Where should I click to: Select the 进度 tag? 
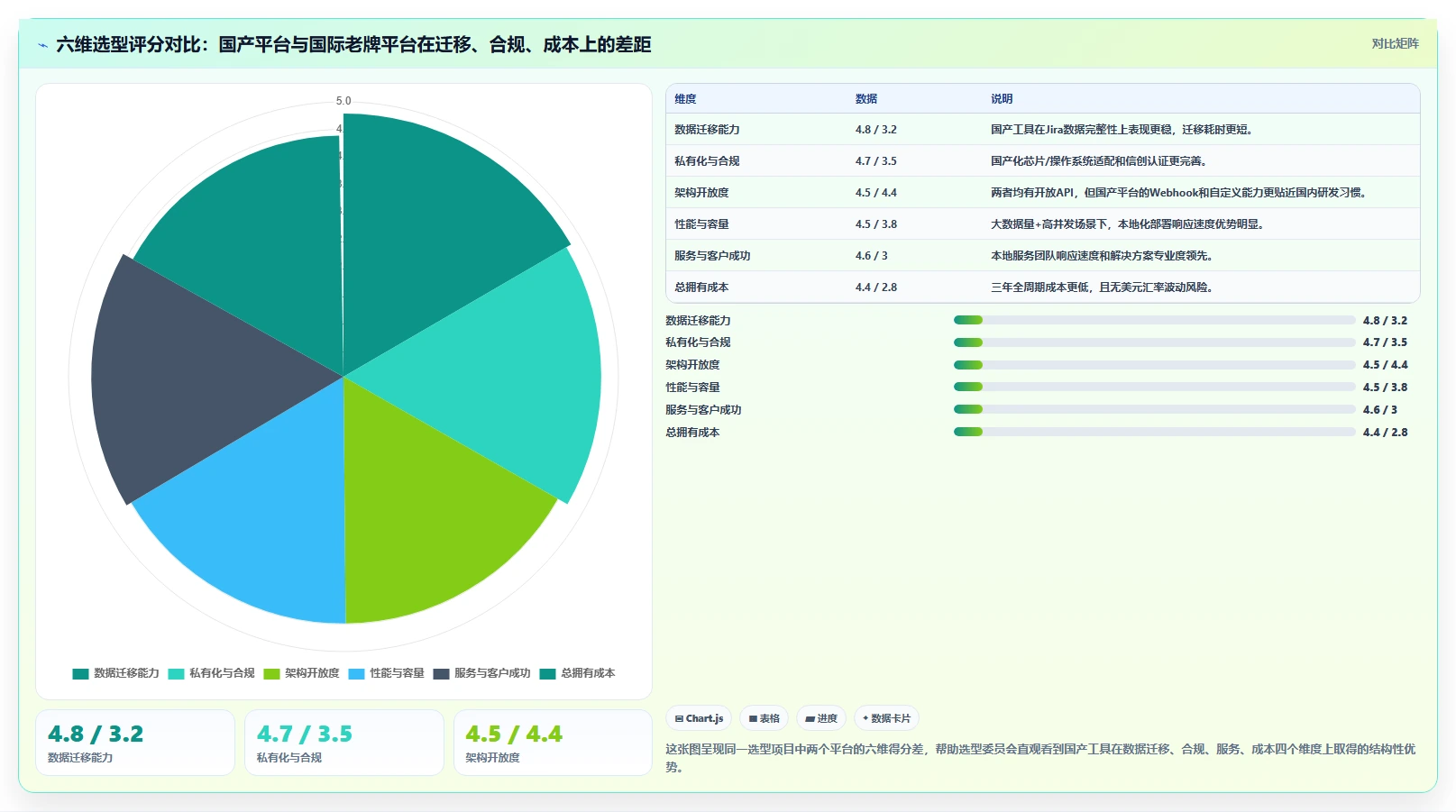point(821,718)
